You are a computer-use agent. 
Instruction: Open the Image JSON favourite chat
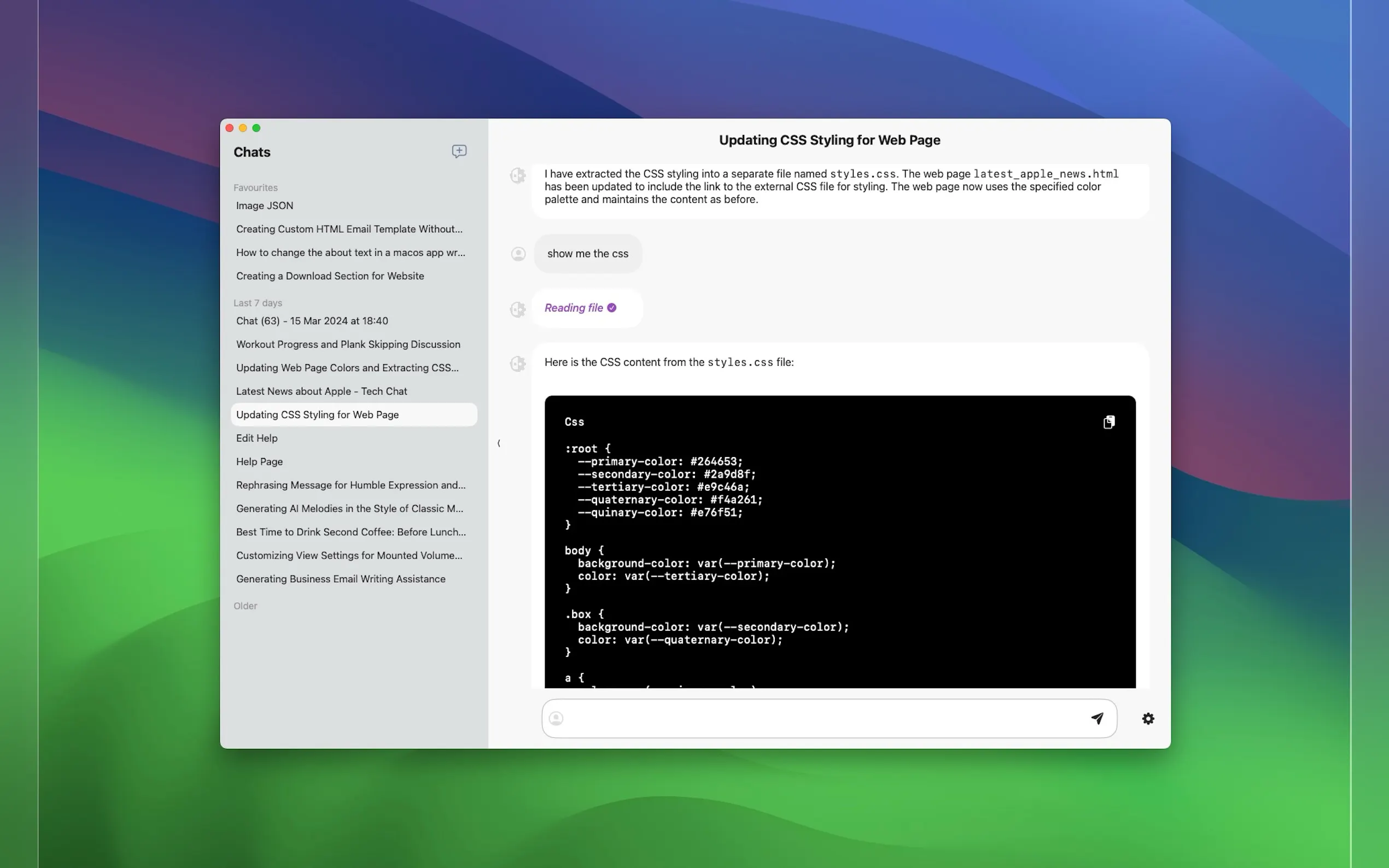click(x=265, y=206)
